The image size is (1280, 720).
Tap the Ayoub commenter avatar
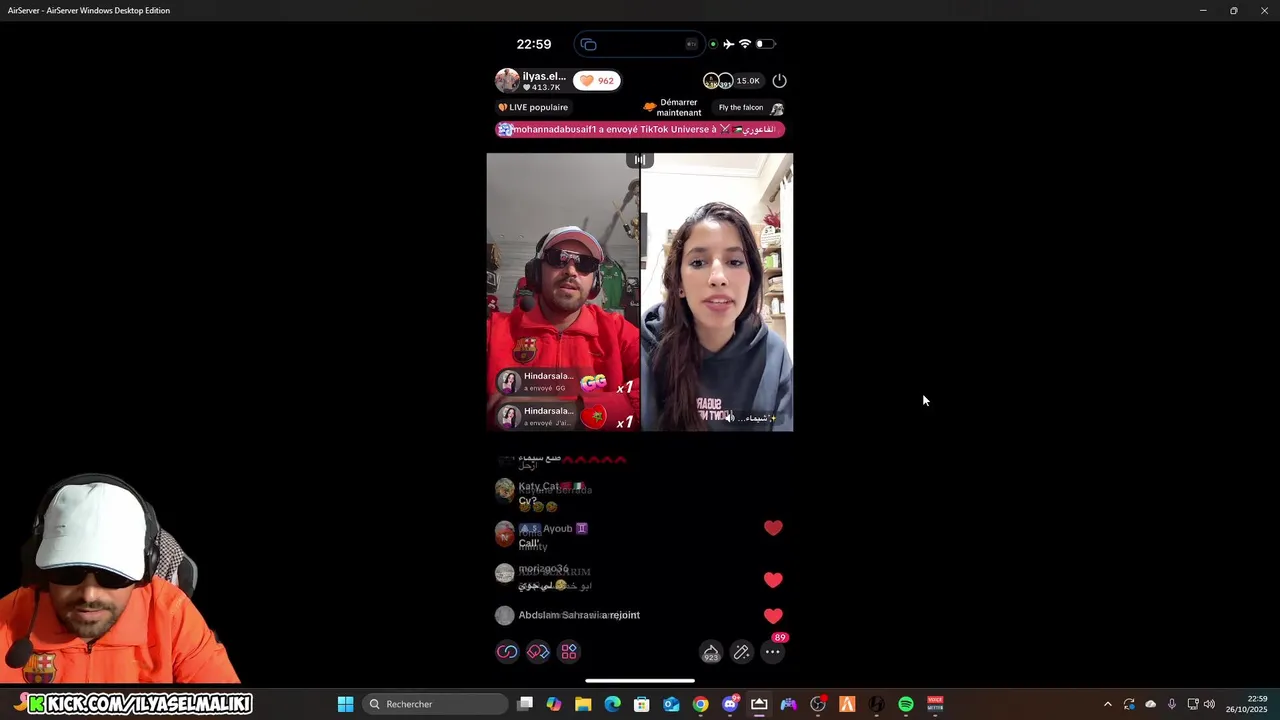click(505, 533)
